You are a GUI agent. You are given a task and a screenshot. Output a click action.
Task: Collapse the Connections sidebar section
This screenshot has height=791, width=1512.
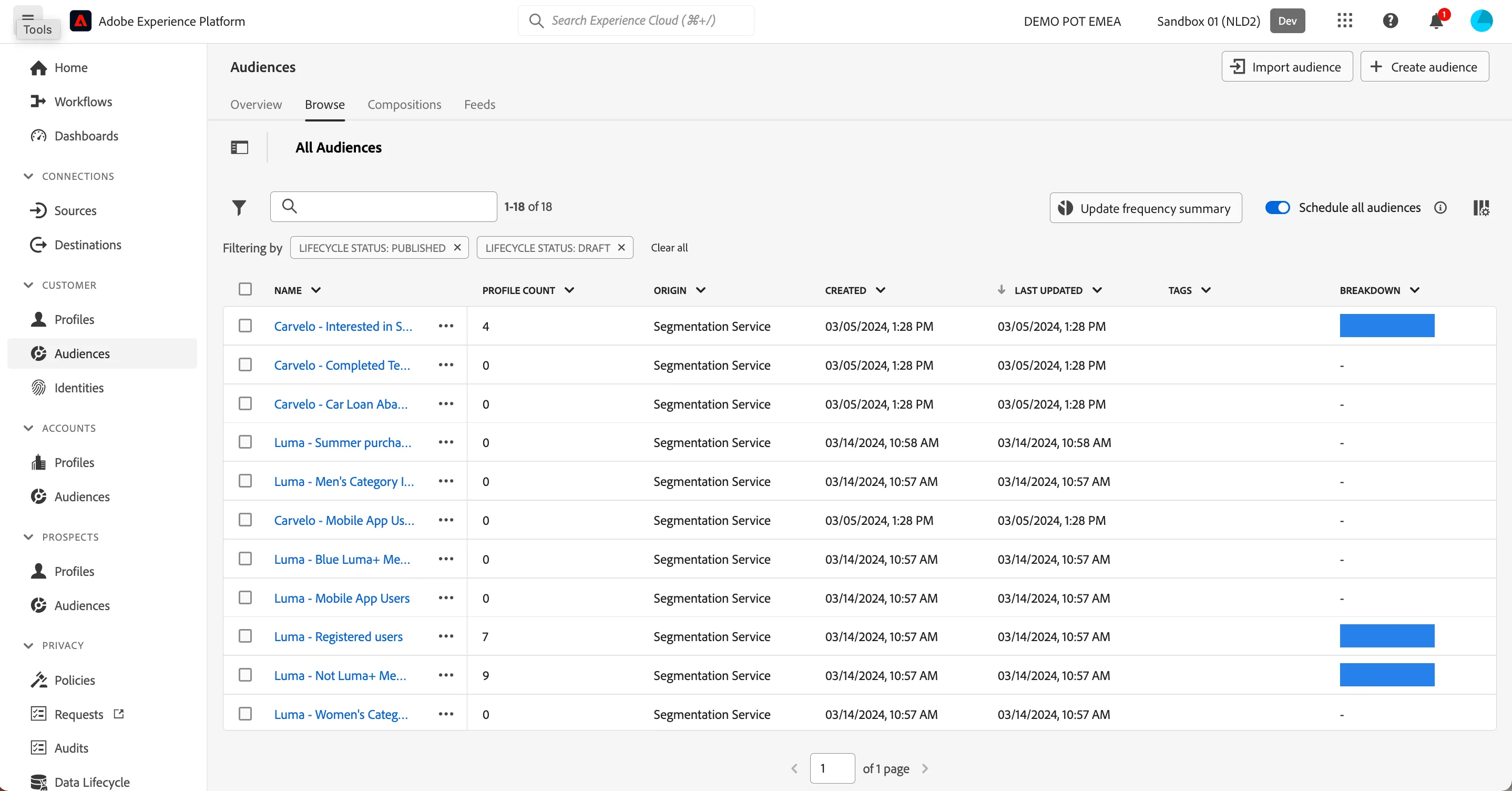[28, 176]
